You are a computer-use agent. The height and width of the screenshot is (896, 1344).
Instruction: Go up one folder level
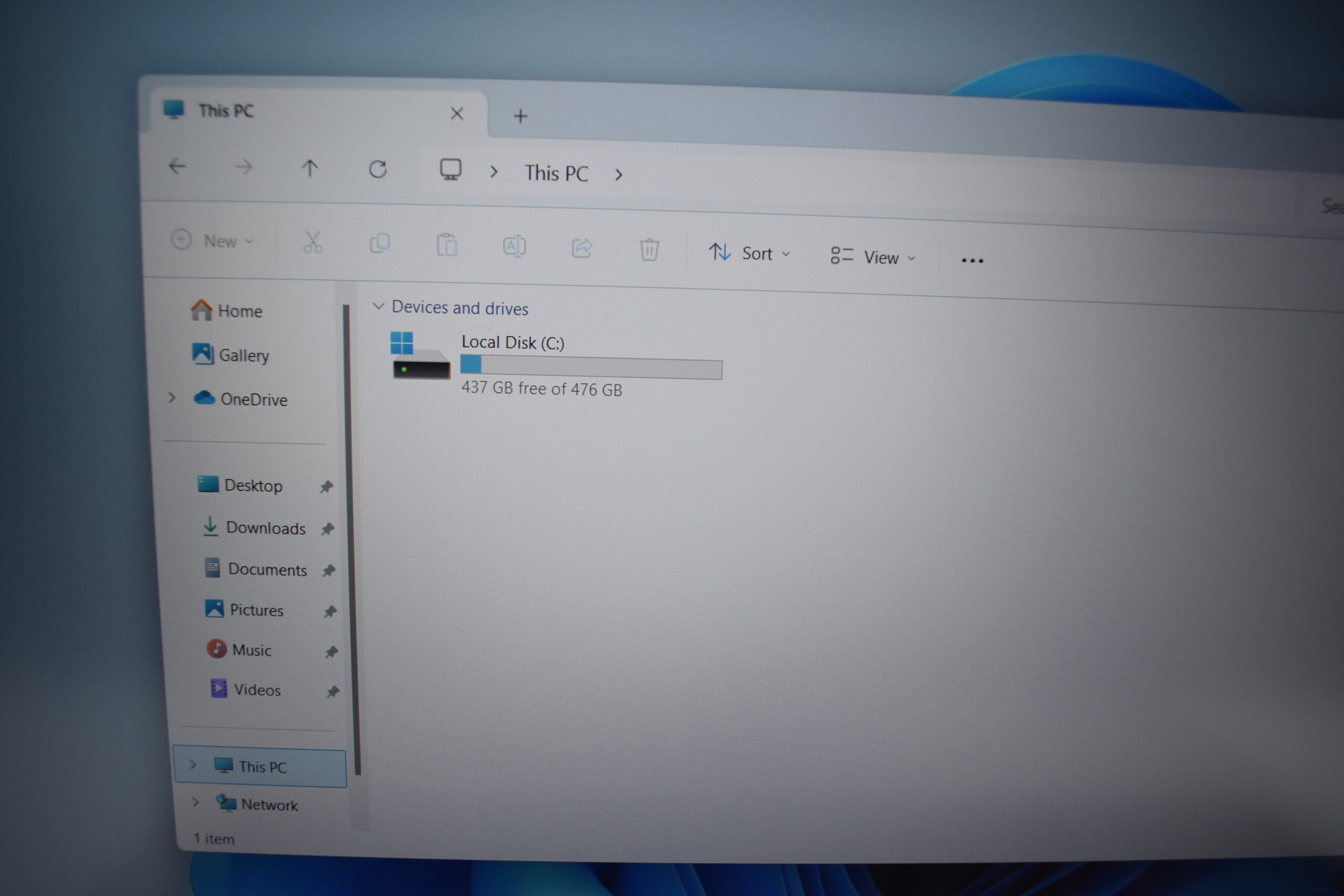pyautogui.click(x=310, y=168)
